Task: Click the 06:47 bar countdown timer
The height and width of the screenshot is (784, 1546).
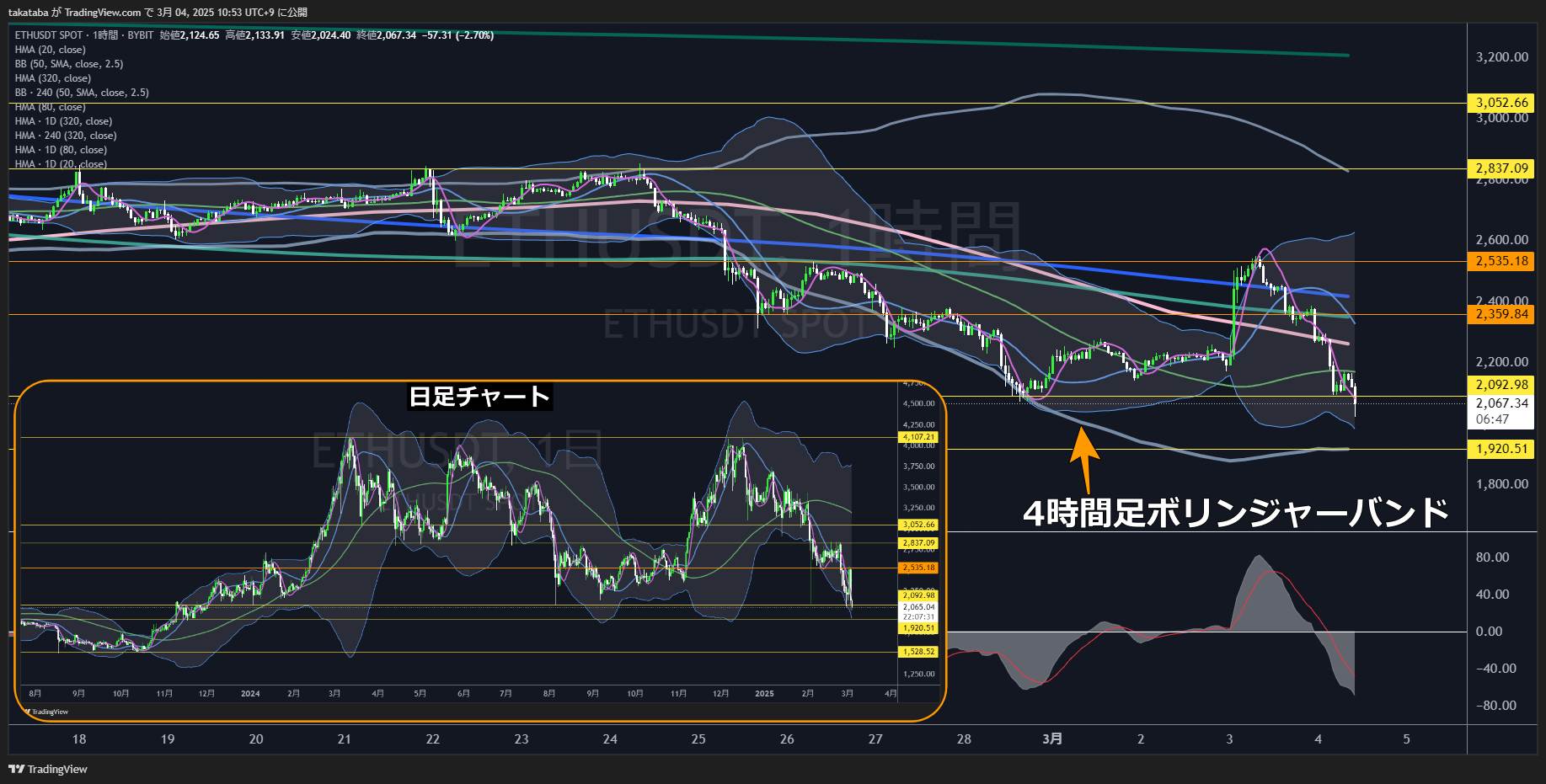Action: [x=1492, y=419]
